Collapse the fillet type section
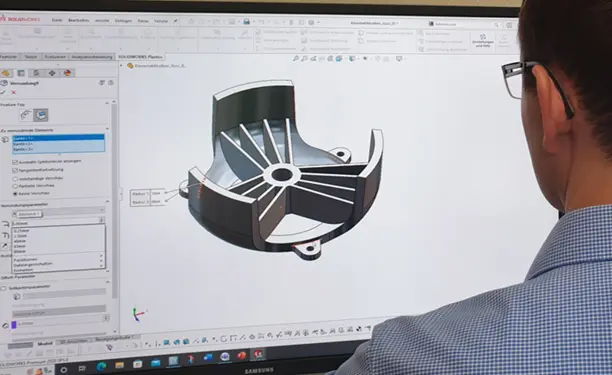The image size is (612, 375). click(x=107, y=103)
